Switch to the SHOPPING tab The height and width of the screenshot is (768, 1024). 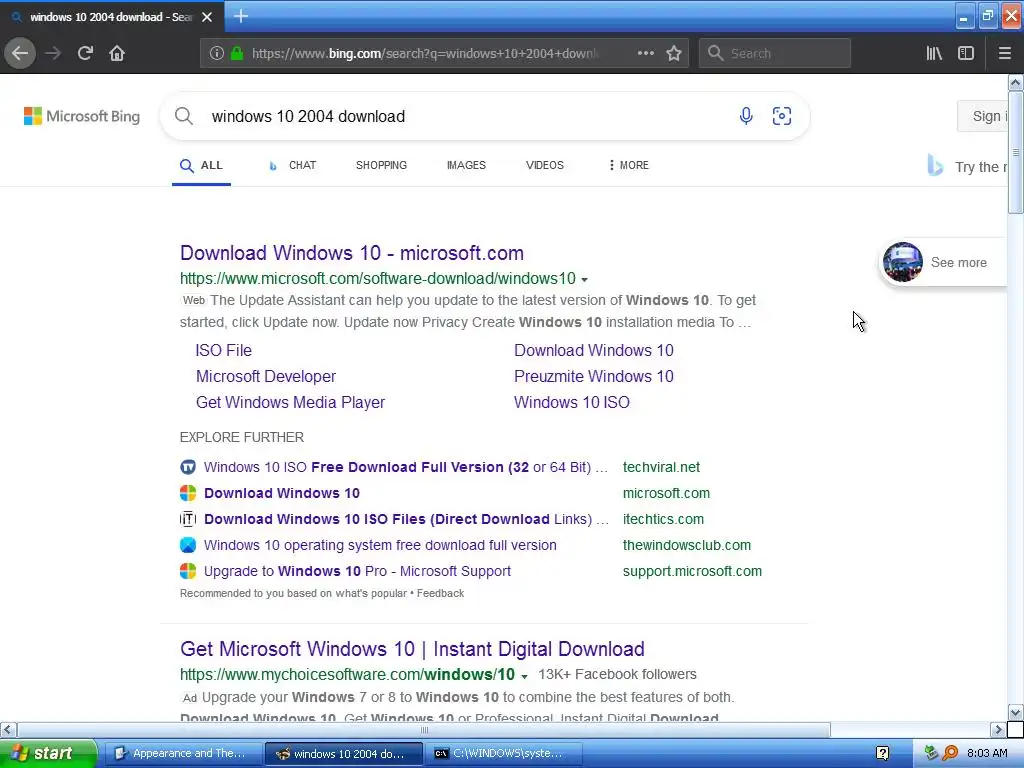click(x=381, y=165)
